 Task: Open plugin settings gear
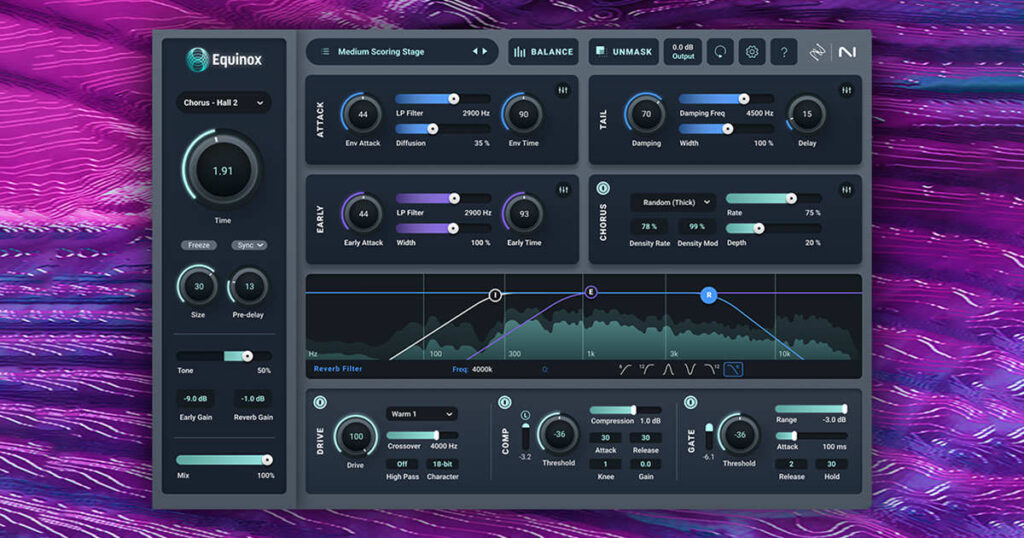[752, 52]
